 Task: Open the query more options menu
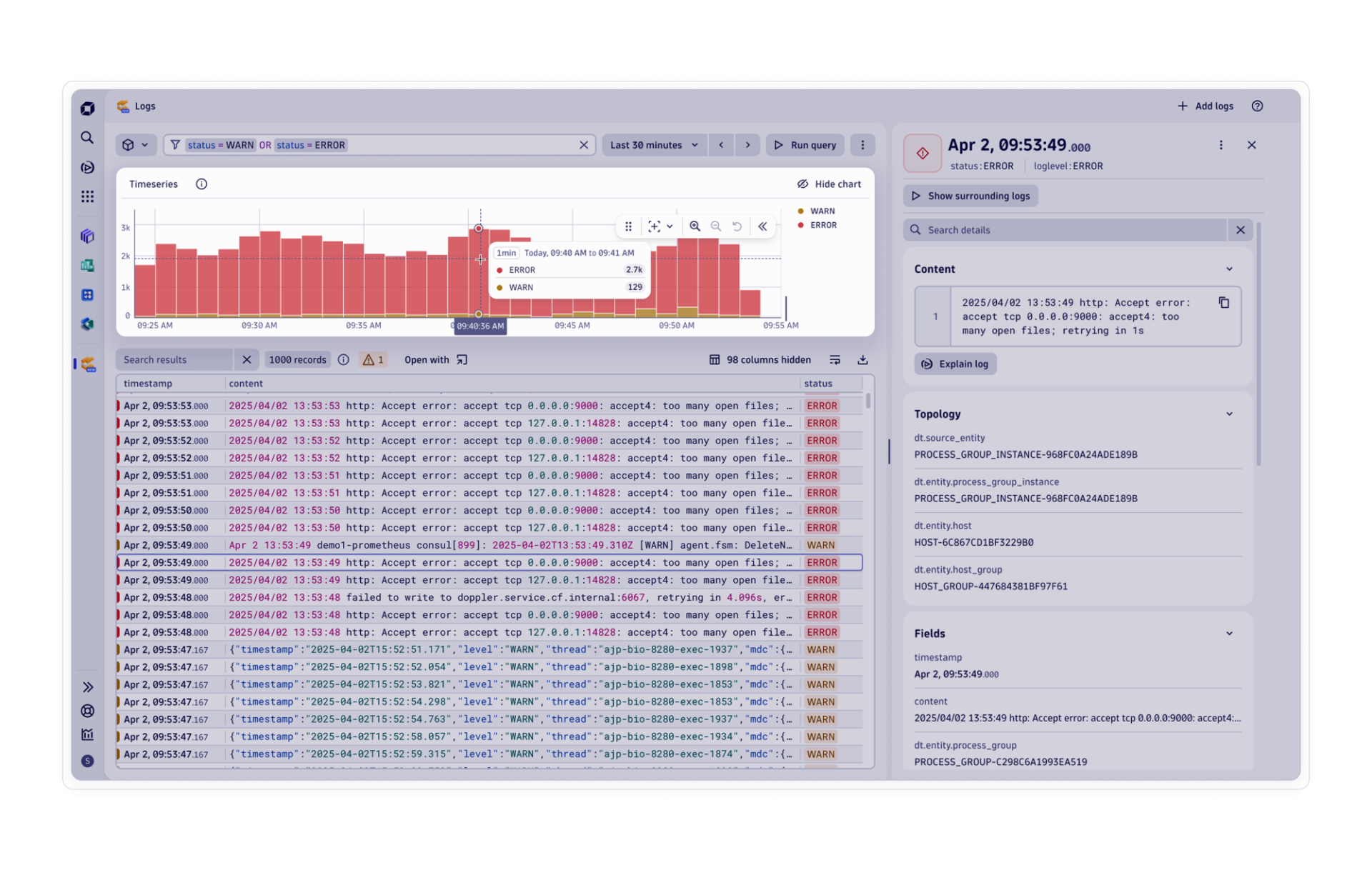[x=863, y=145]
